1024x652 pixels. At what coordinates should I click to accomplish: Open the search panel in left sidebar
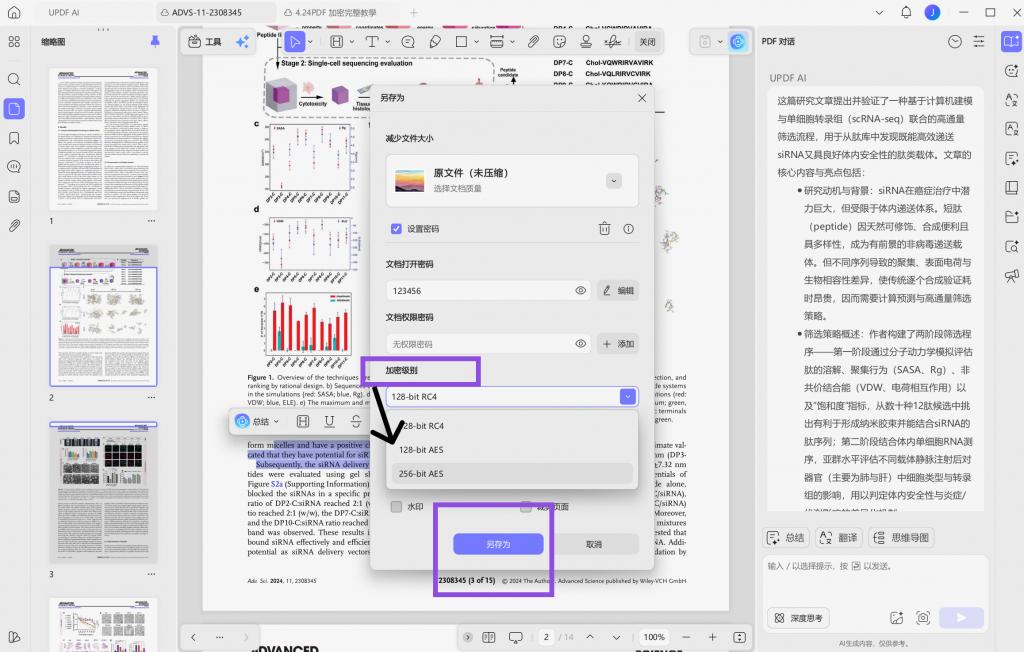14,79
